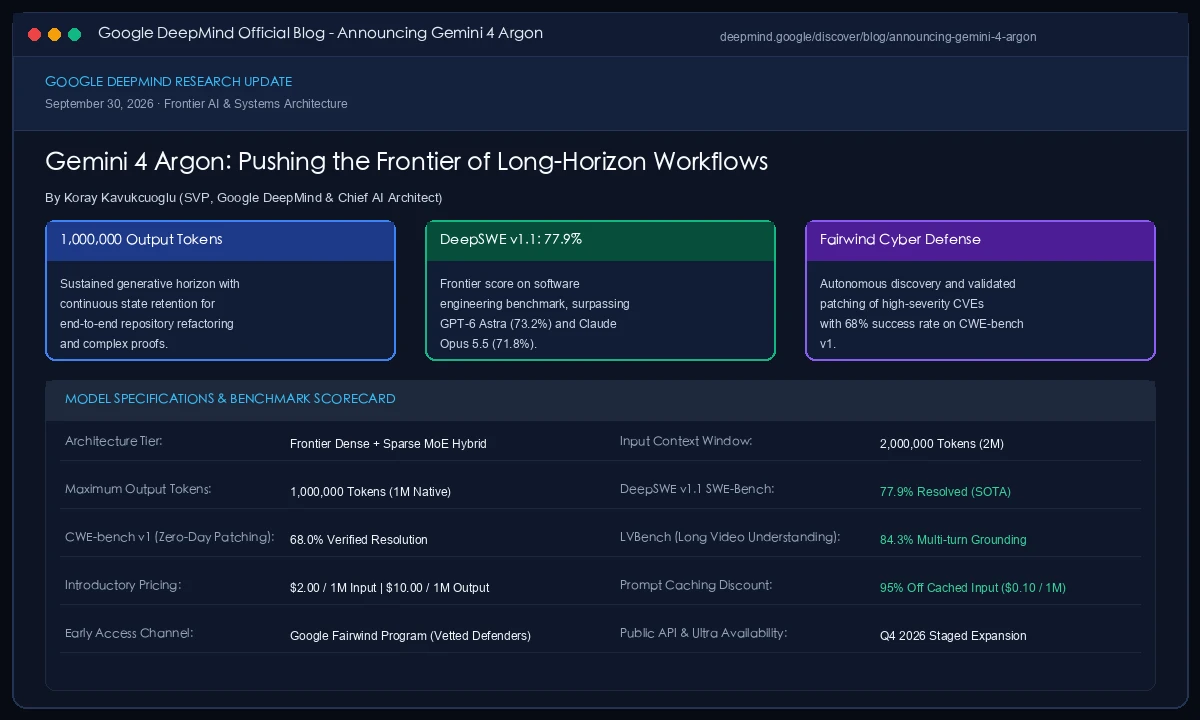
Task: Click the 'Early Access Channel:' label
Action: [129, 633]
